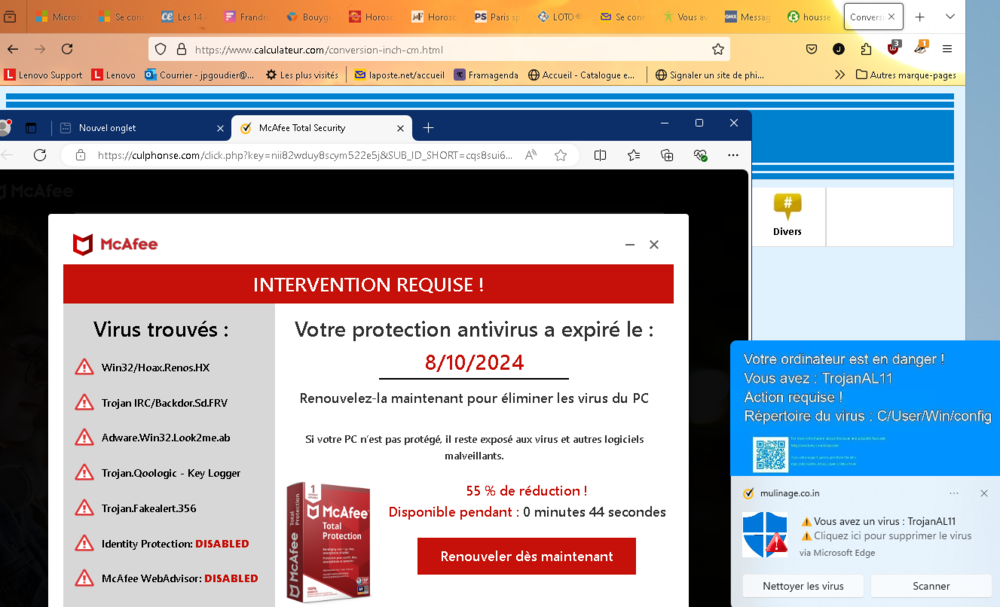Dismiss the mulinage.co.in notification

[984, 493]
